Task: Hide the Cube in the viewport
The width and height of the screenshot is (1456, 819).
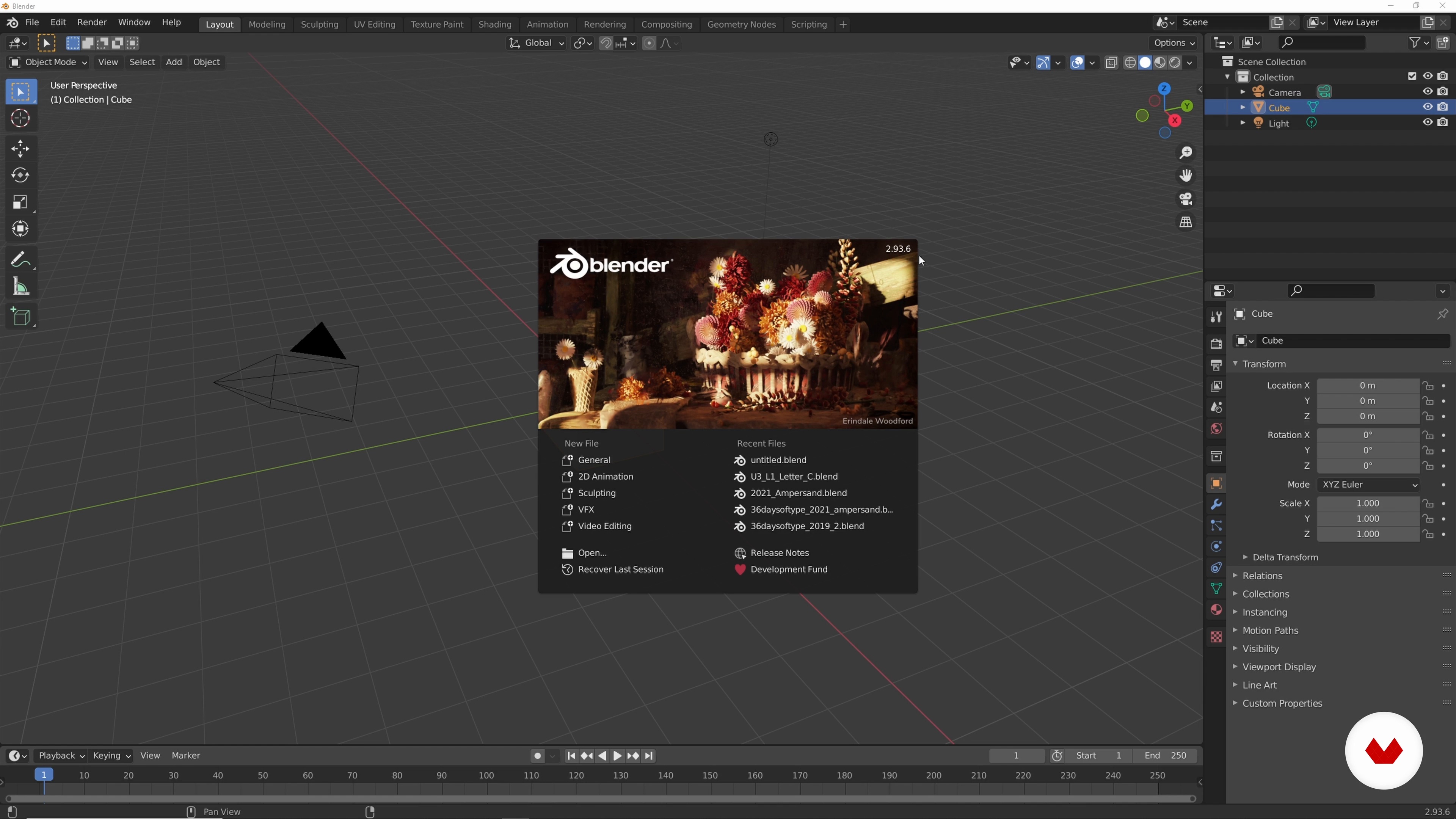Action: (x=1427, y=107)
